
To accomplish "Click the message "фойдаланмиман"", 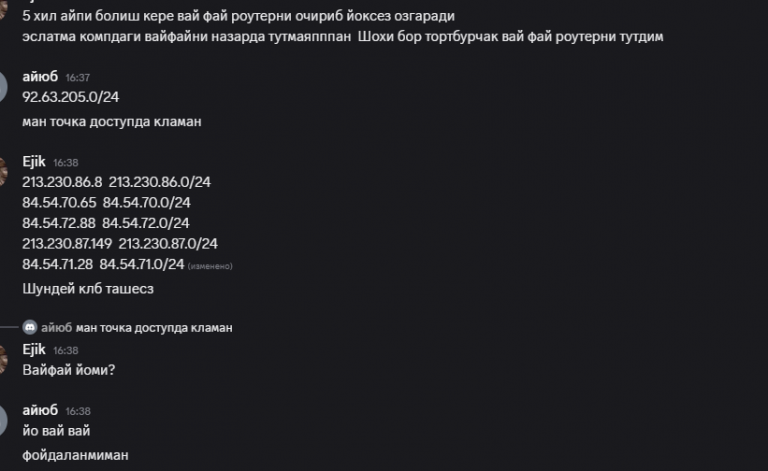I will [x=75, y=455].
